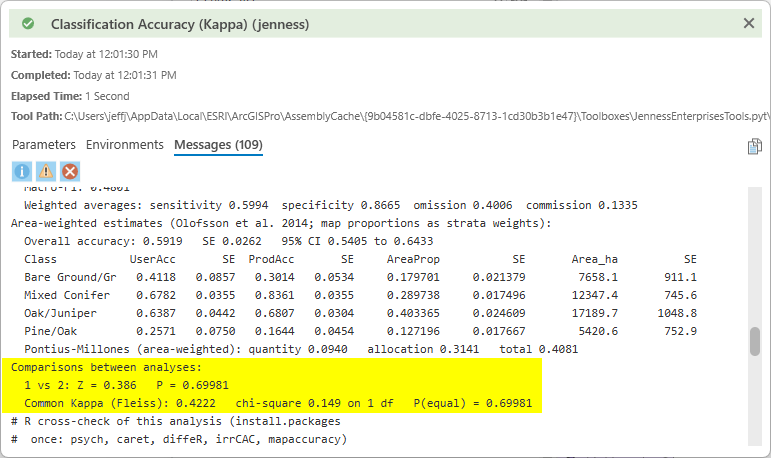Click the AreaProp column header
This screenshot has width=771, height=458.
click(413, 259)
